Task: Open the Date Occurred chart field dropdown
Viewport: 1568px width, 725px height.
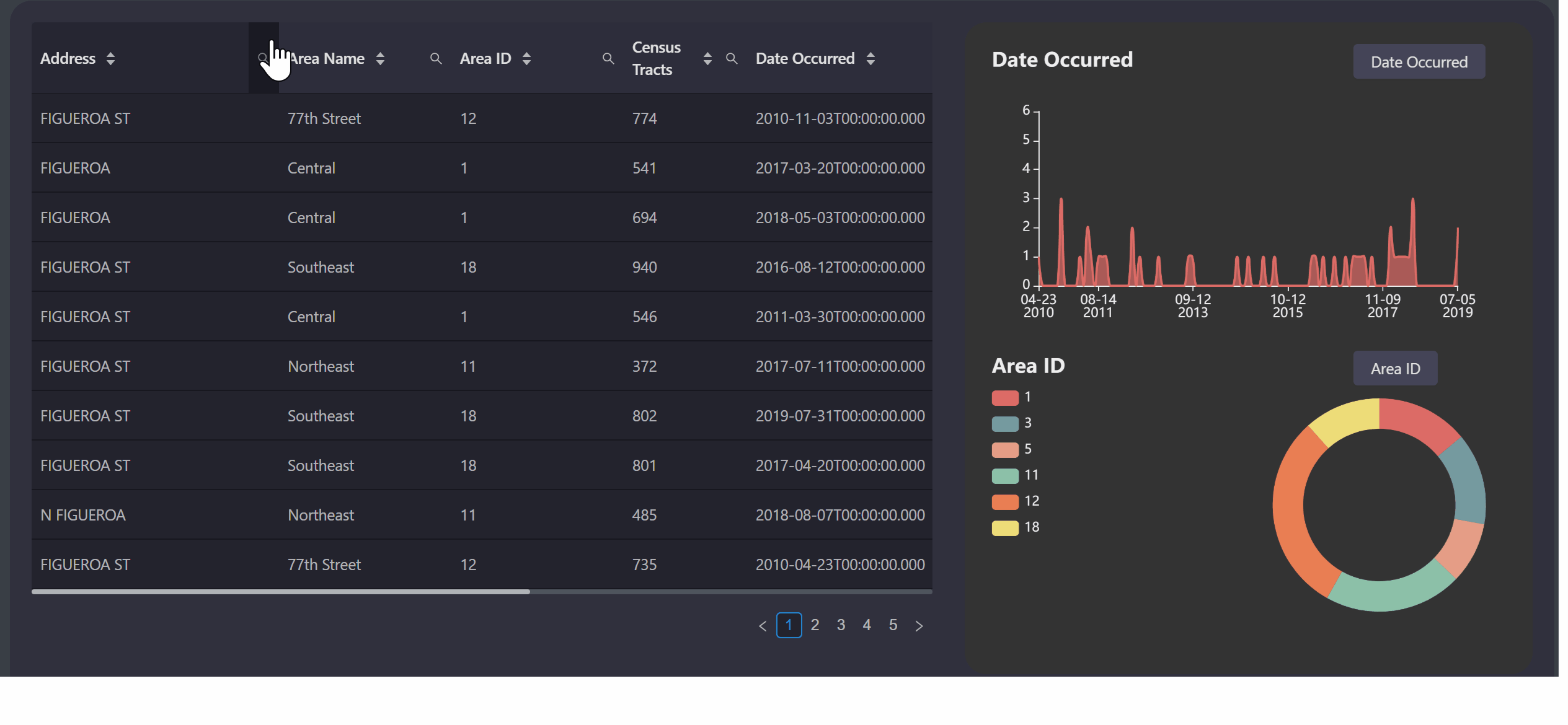Action: 1419,62
